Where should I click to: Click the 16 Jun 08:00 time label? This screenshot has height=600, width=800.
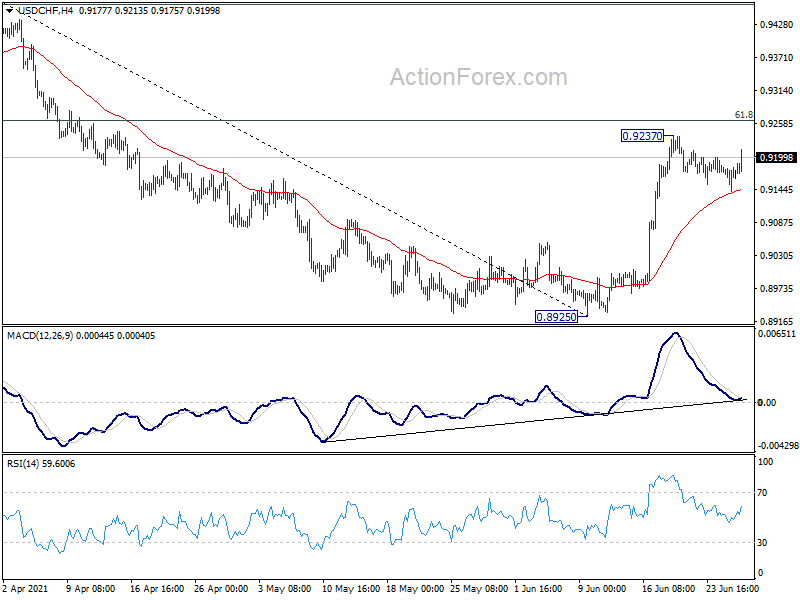pyautogui.click(x=668, y=589)
